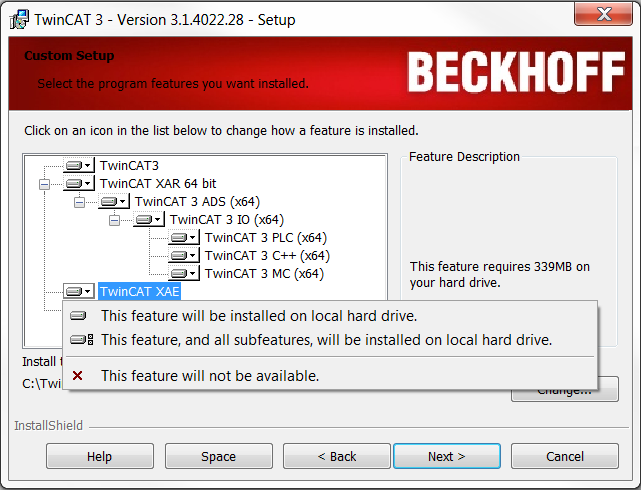Select TwinCAT 3 IO (x64) label

[227, 219]
